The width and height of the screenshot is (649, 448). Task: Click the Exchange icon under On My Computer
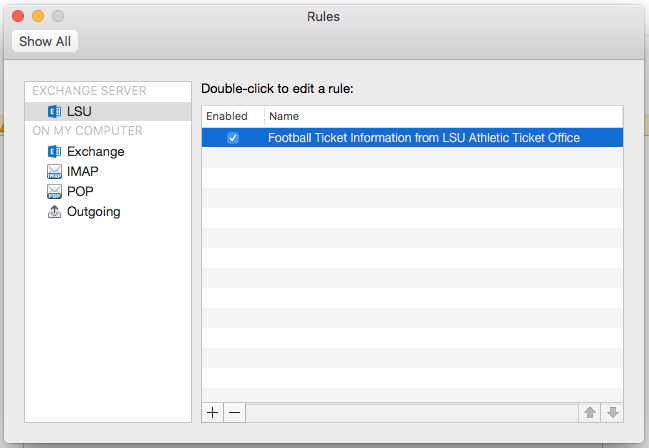coord(54,152)
